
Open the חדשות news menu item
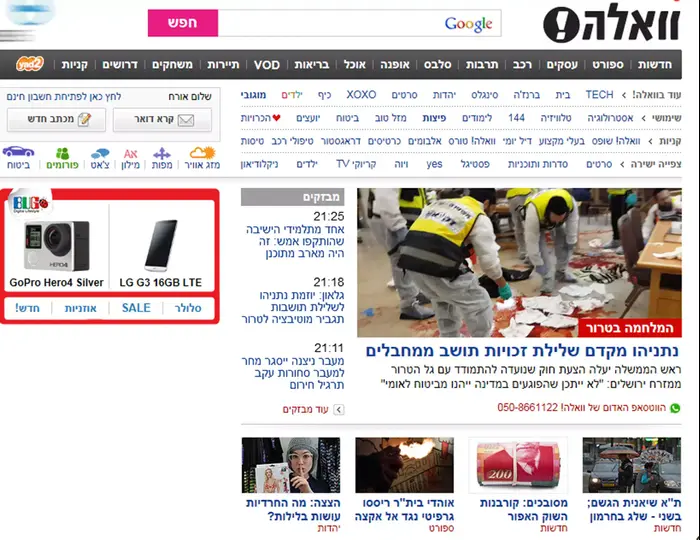[654, 65]
